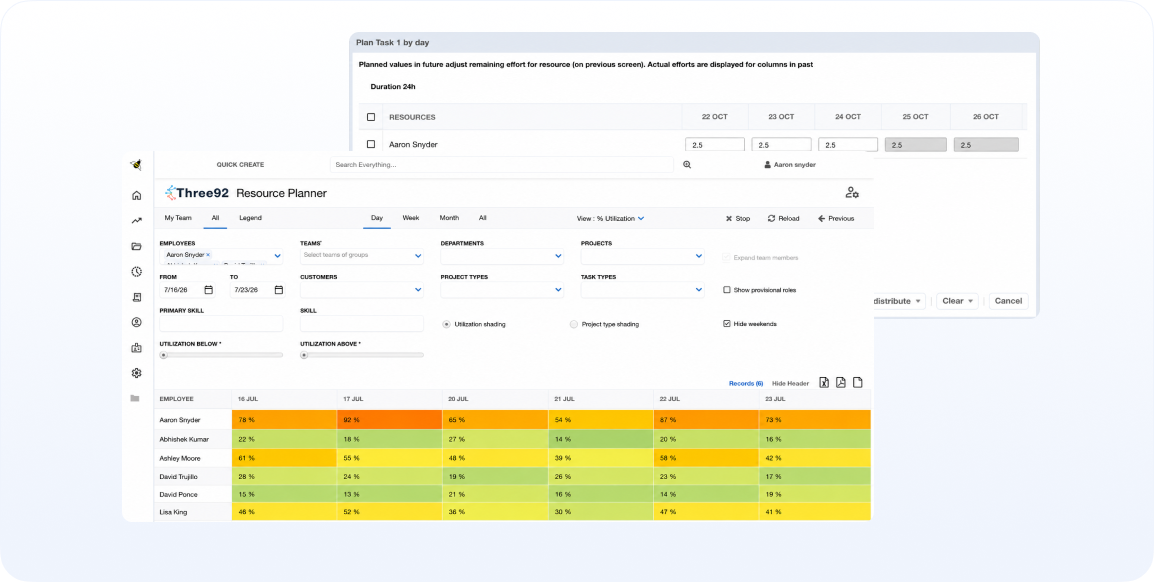Expand the Teams dropdown
The height and width of the screenshot is (582, 1154).
[361, 256]
